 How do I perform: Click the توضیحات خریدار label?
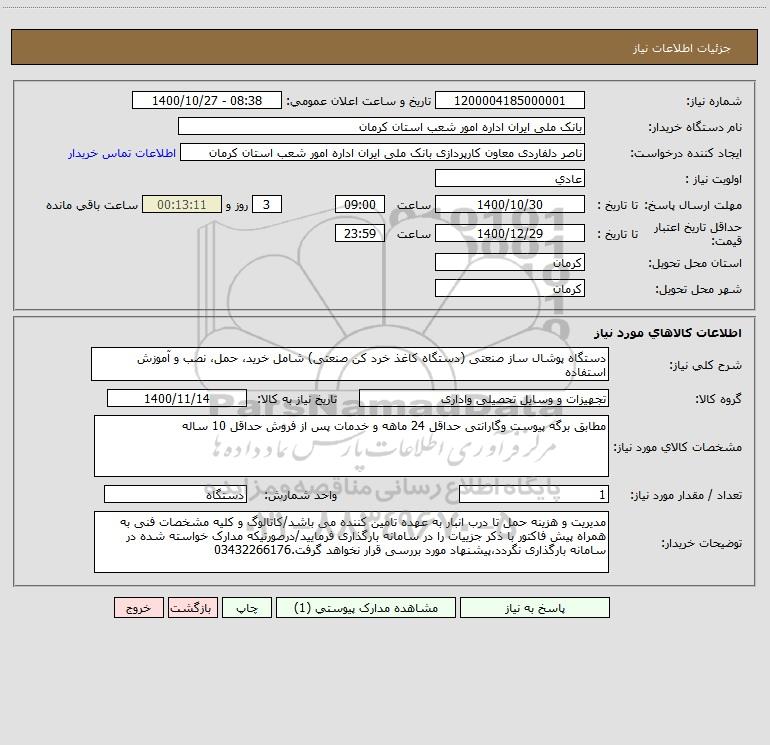tap(701, 543)
